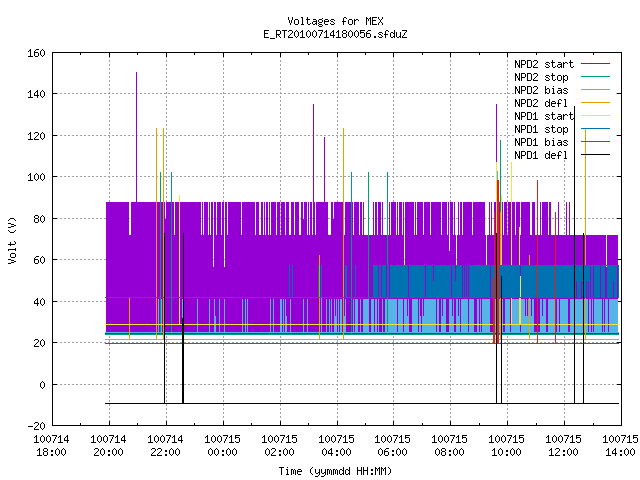This screenshot has height=480, width=640.
Task: Click the black NPD1 defl baseline at -10 V
Action: click(362, 403)
